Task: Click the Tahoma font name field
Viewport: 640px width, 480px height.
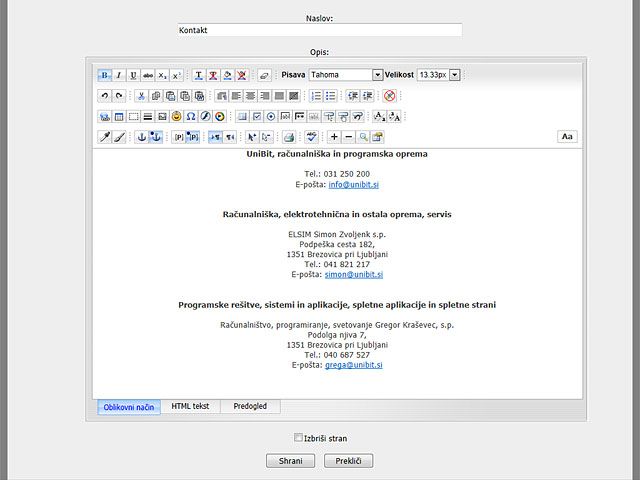Action: tap(340, 75)
